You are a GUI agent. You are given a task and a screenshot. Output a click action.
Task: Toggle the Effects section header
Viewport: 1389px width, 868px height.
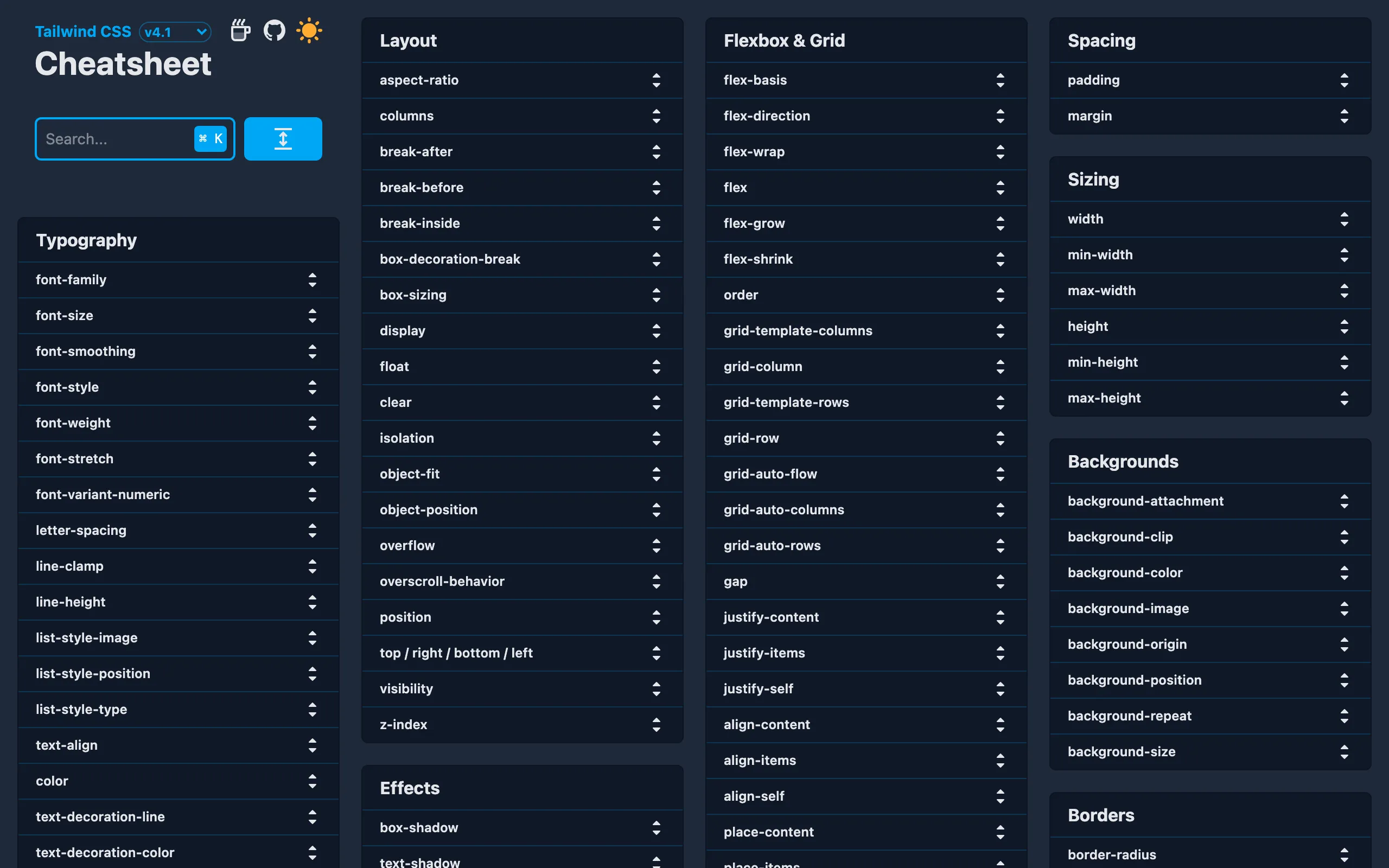(523, 788)
